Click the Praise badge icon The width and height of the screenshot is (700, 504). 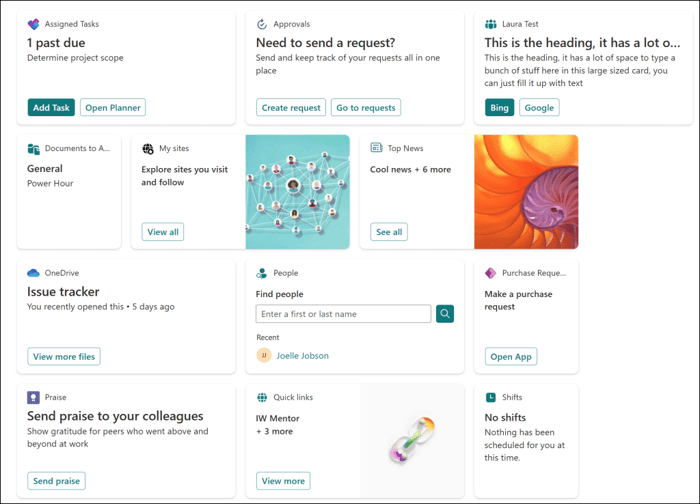click(33, 397)
